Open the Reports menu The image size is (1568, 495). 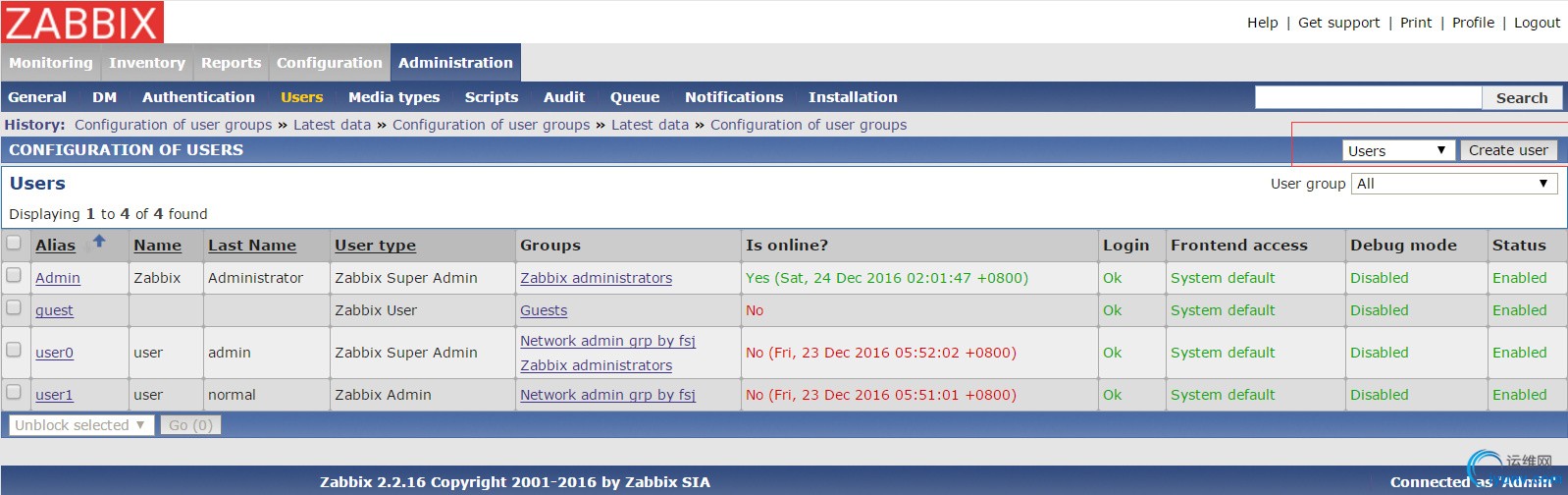coord(232,63)
